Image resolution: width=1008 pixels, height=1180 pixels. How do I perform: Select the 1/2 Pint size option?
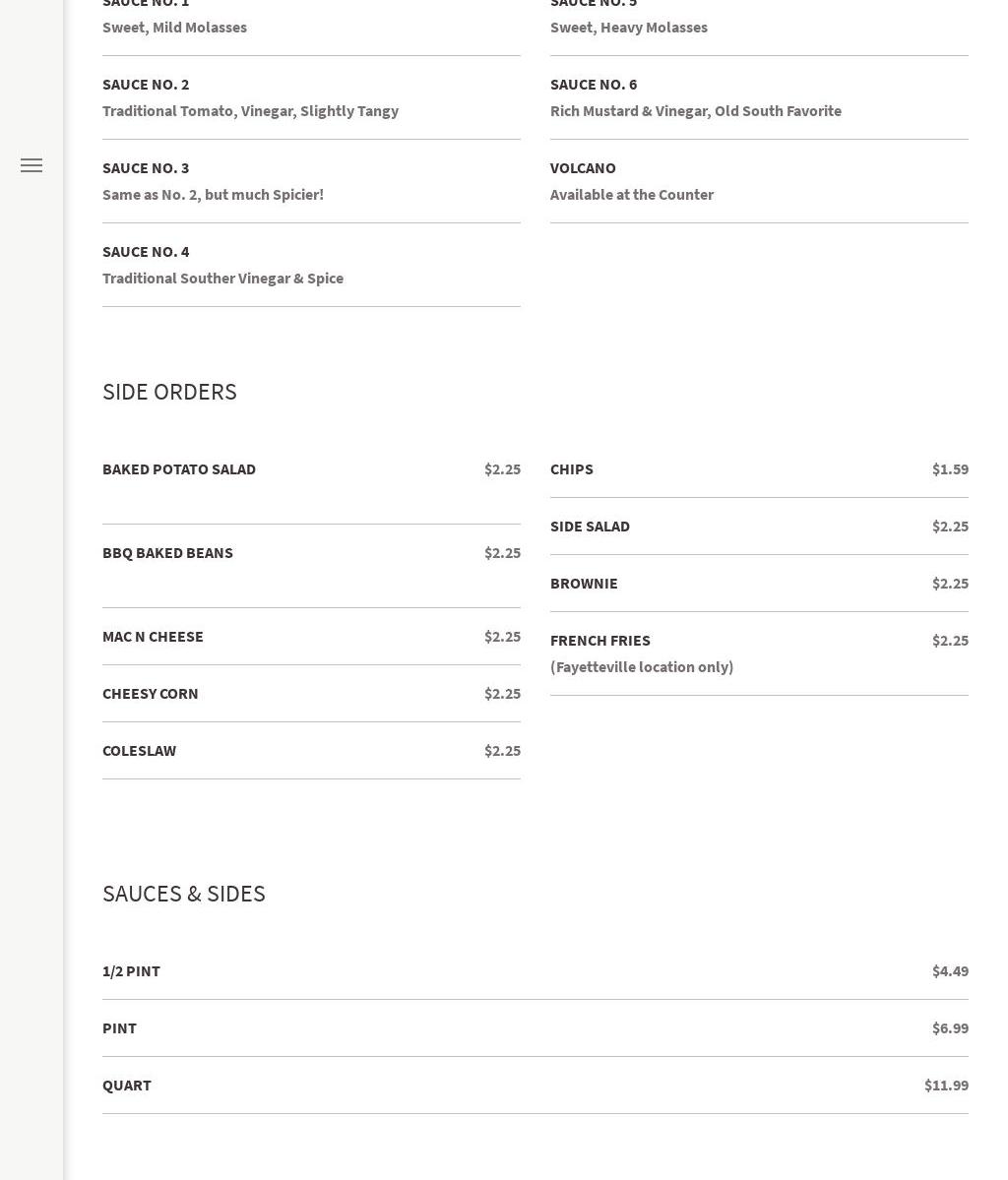131,971
